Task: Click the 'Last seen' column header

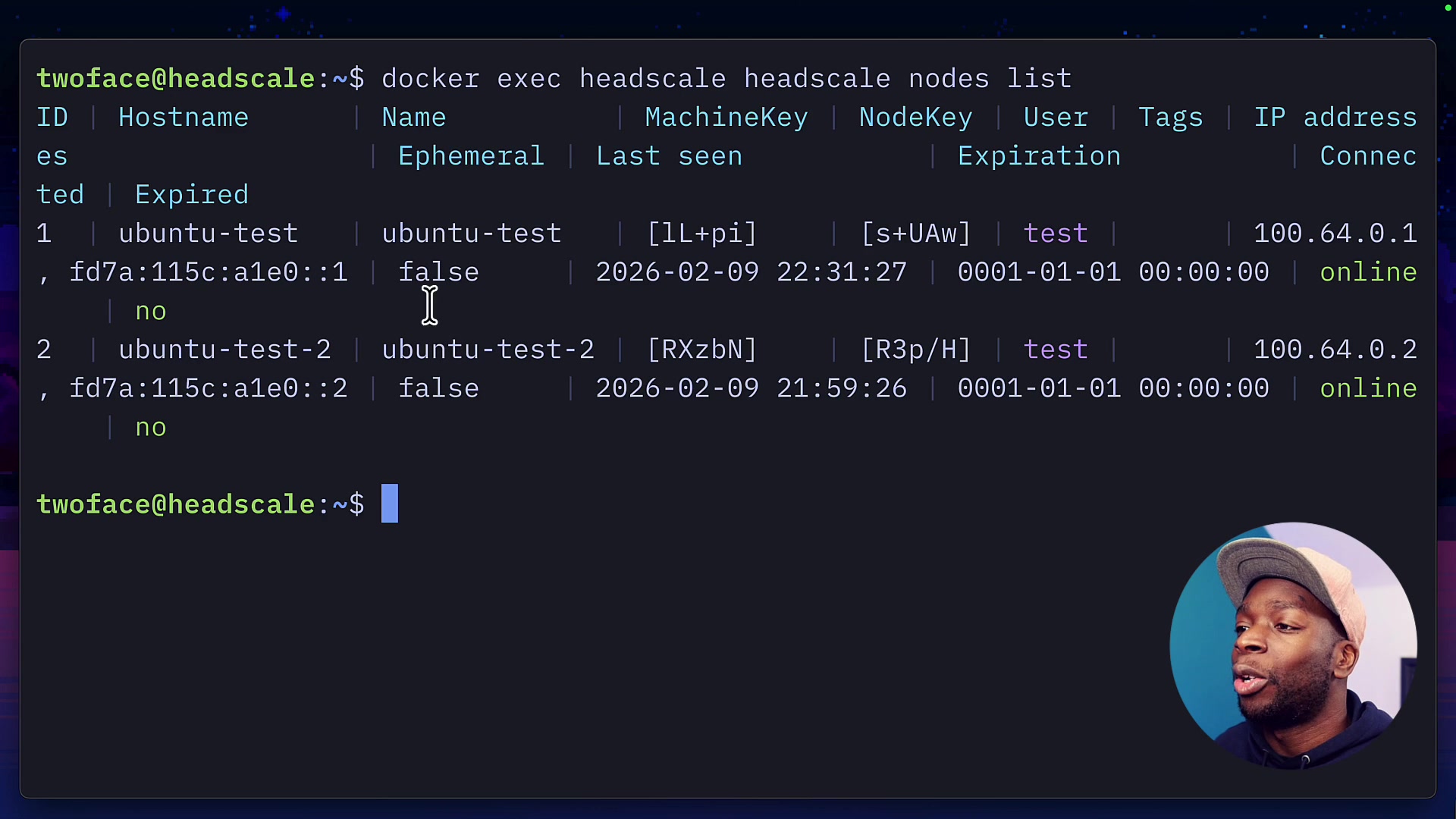Action: click(669, 156)
